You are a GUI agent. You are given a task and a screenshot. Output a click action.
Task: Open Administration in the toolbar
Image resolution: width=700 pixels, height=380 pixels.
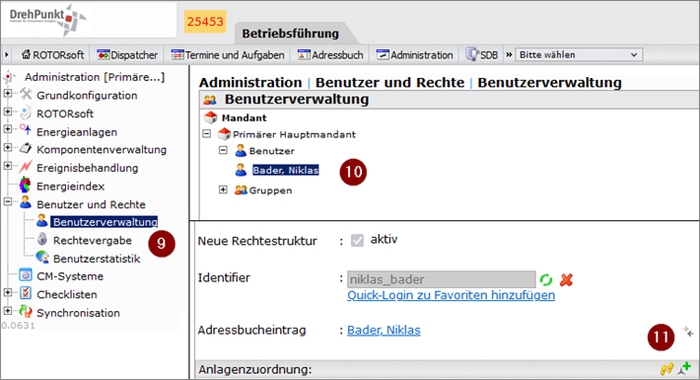[x=415, y=55]
